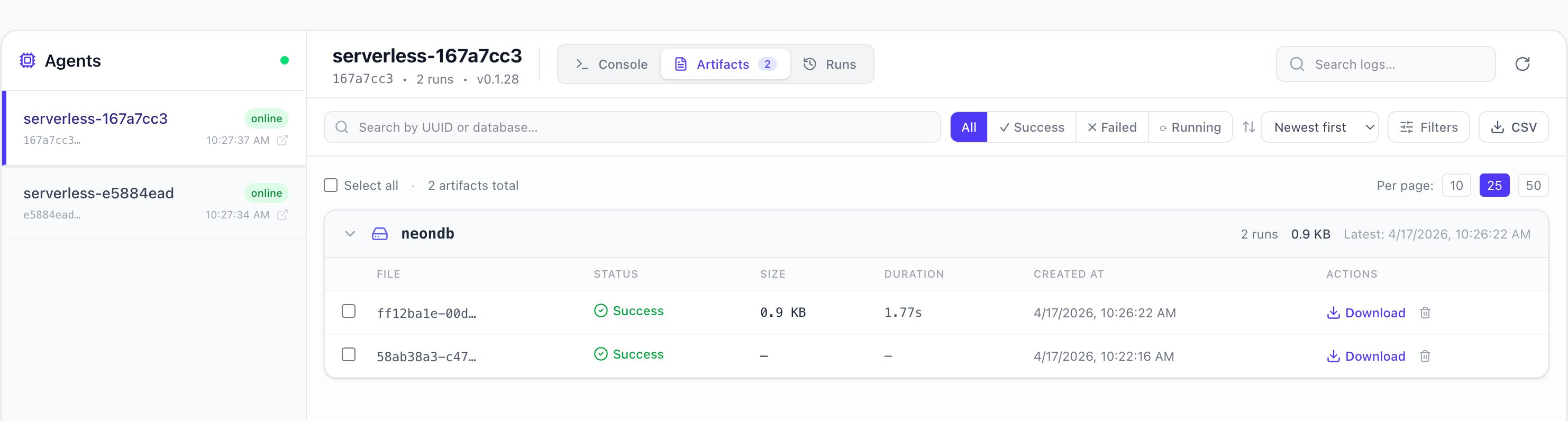The image size is (1568, 421).
Task: Set per page to 10
Action: click(x=1456, y=186)
